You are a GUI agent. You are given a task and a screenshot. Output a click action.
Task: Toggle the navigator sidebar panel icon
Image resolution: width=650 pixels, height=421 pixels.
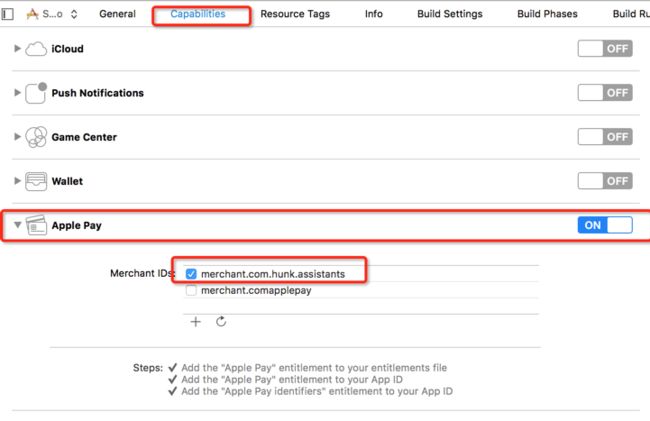coord(7,14)
